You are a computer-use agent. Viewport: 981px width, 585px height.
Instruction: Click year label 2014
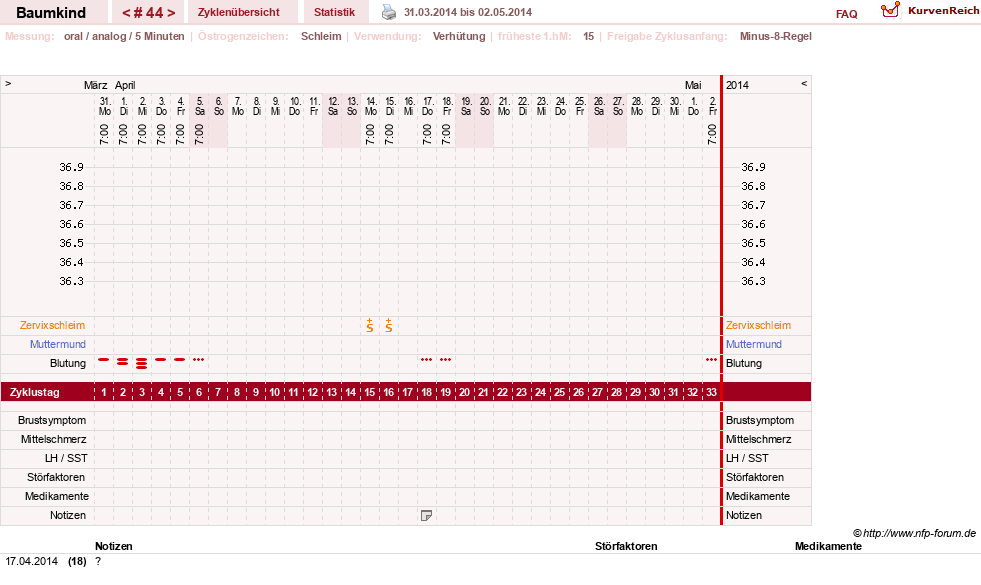[737, 85]
